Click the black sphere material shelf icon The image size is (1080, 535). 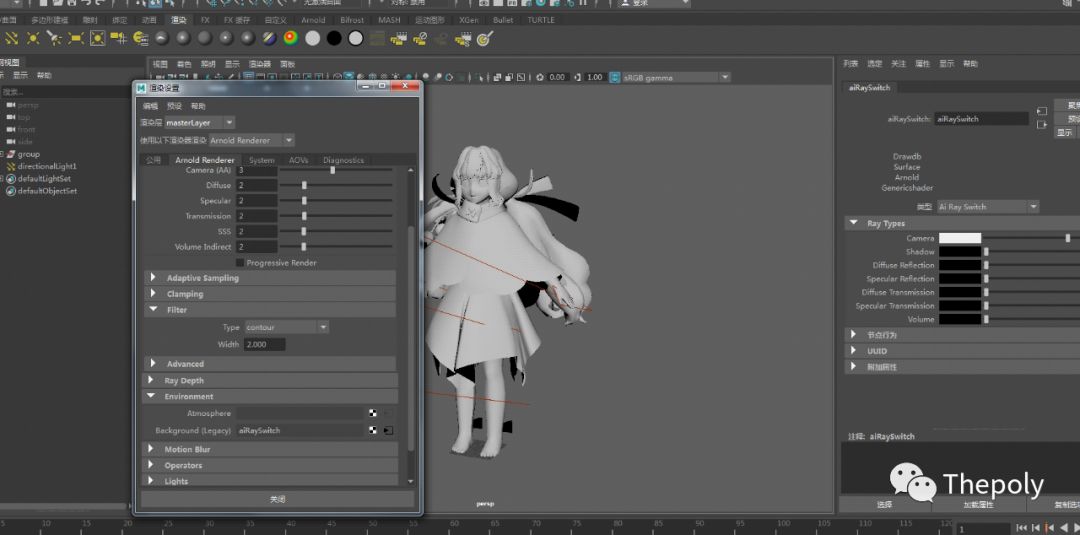click(x=334, y=38)
